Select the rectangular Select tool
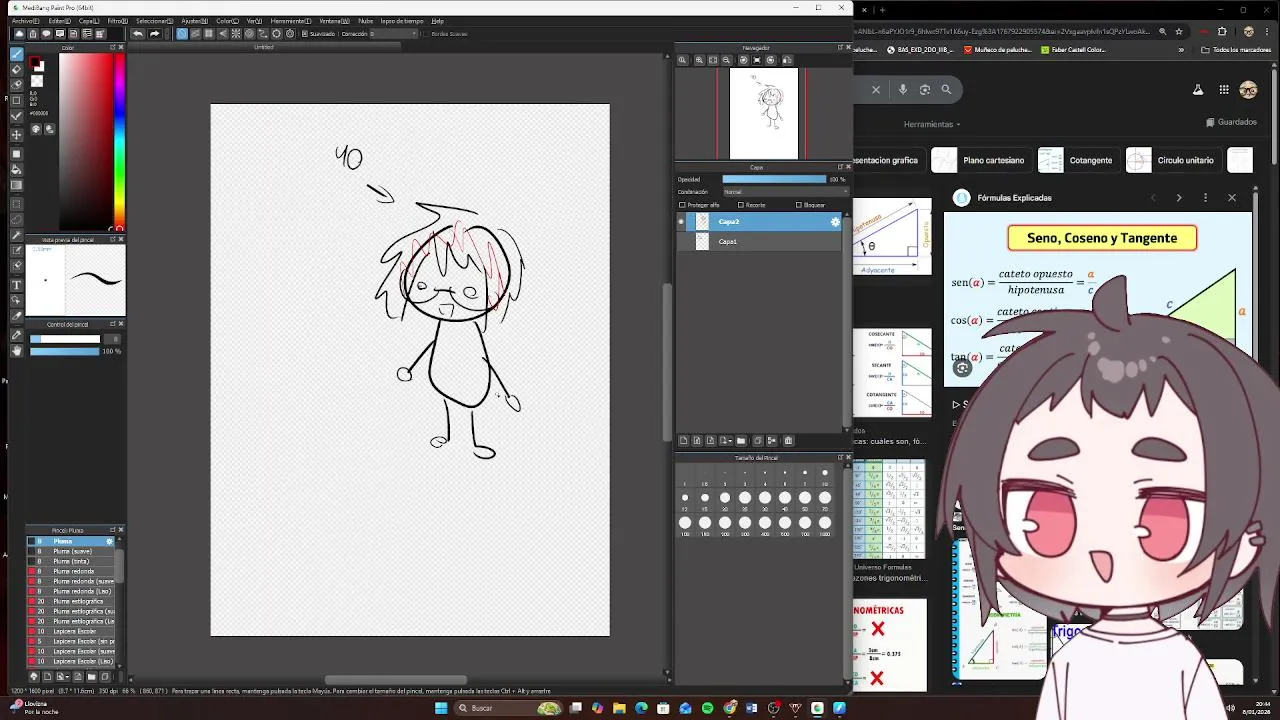The image size is (1280, 720). click(x=16, y=203)
